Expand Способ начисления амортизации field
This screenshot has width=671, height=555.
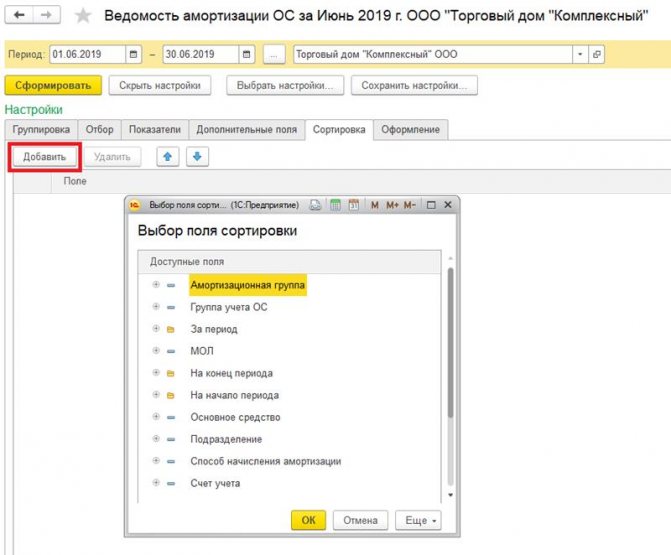pyautogui.click(x=156, y=461)
